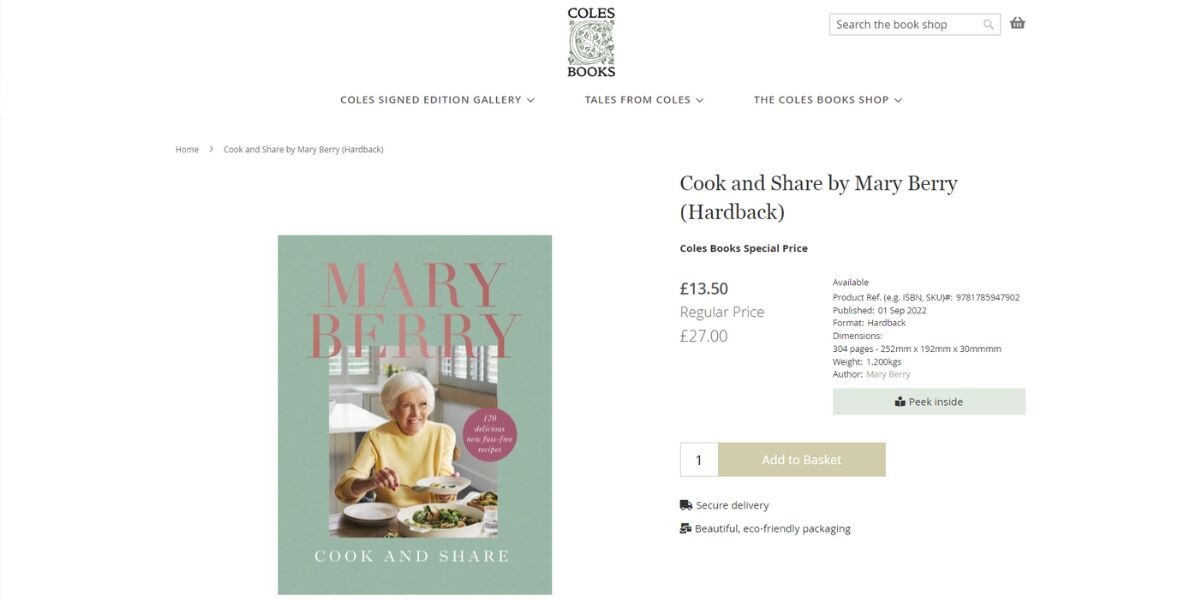Viewport: 1200px width, 600px height.
Task: Open the search magnifying glass icon
Action: click(x=988, y=23)
